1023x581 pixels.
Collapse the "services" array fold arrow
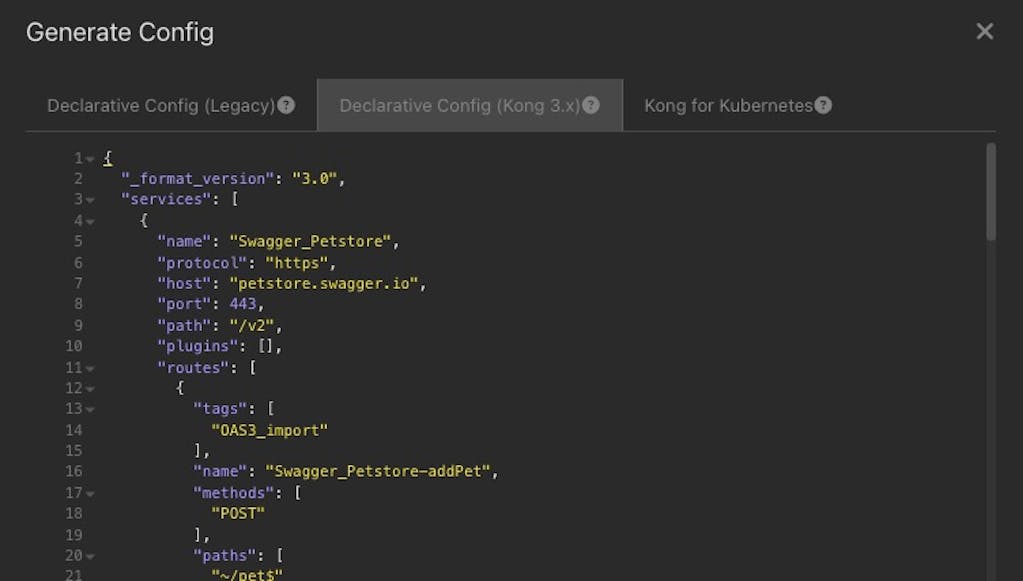click(90, 200)
